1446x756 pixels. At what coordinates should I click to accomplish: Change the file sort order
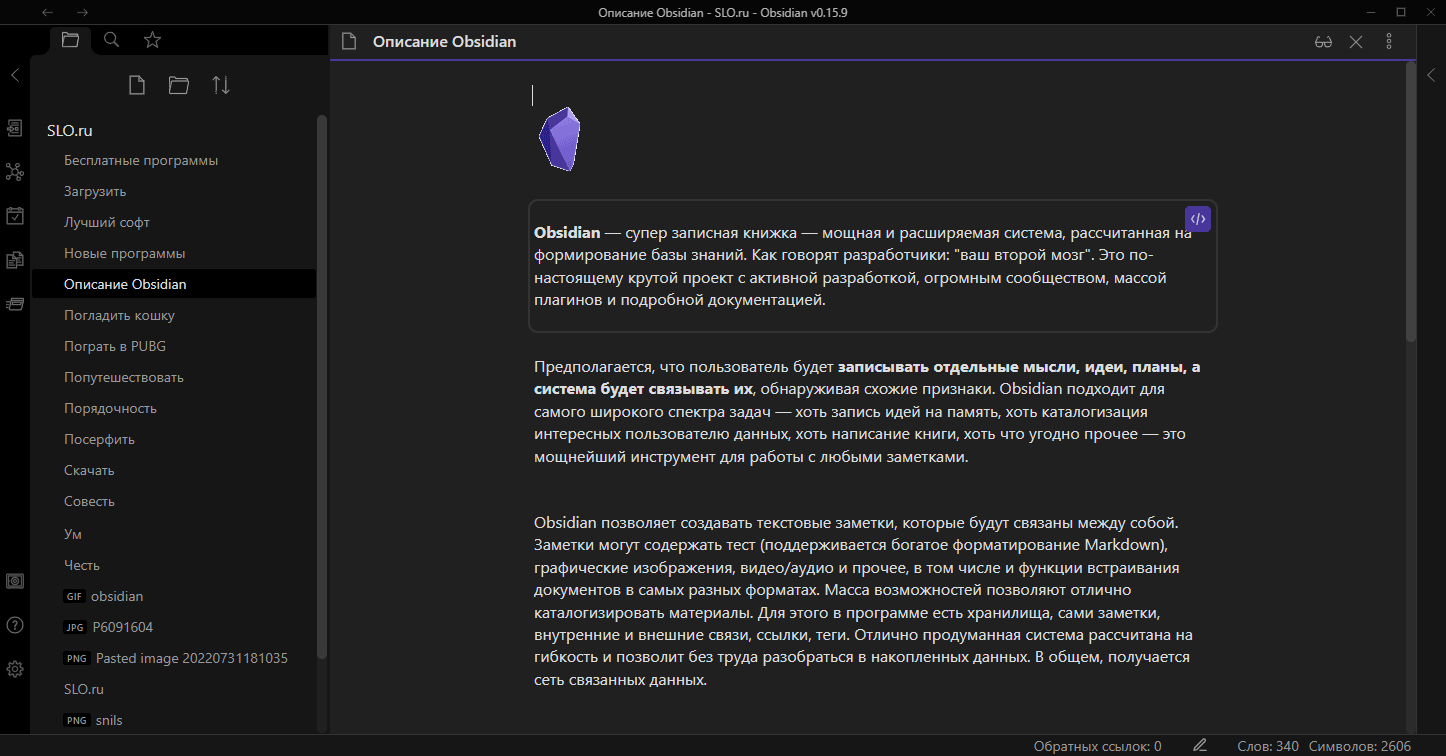tap(221, 85)
